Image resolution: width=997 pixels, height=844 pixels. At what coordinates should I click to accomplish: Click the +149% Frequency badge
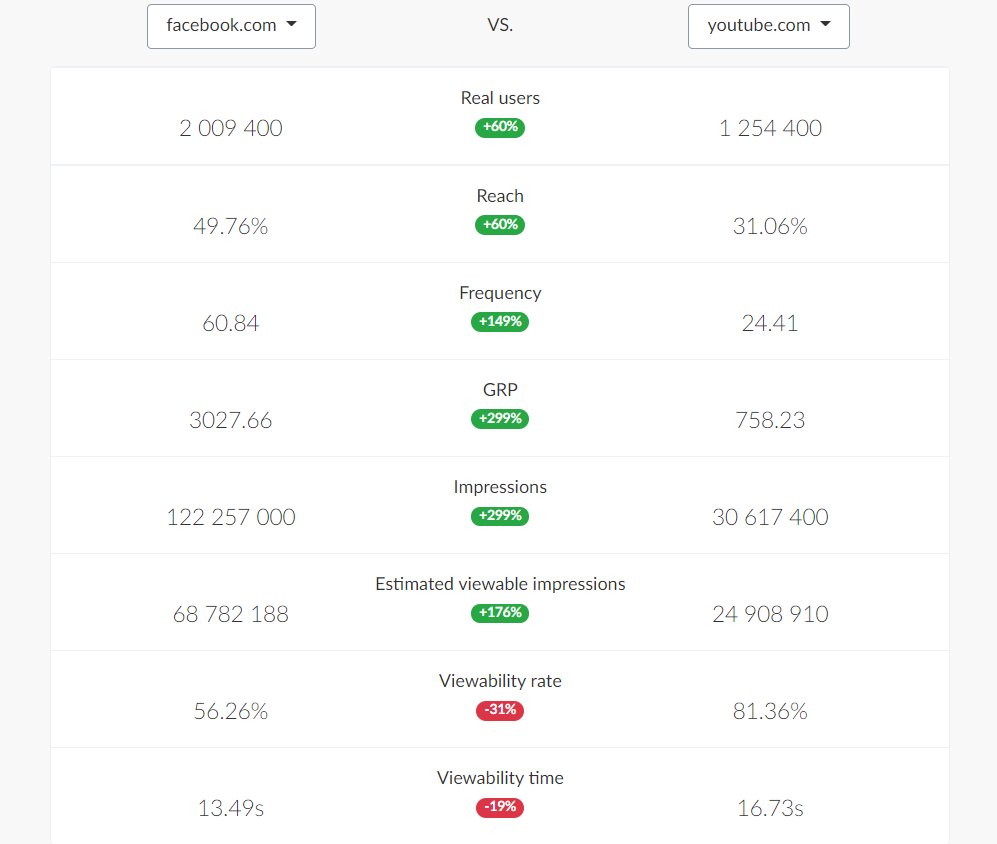pyautogui.click(x=500, y=322)
